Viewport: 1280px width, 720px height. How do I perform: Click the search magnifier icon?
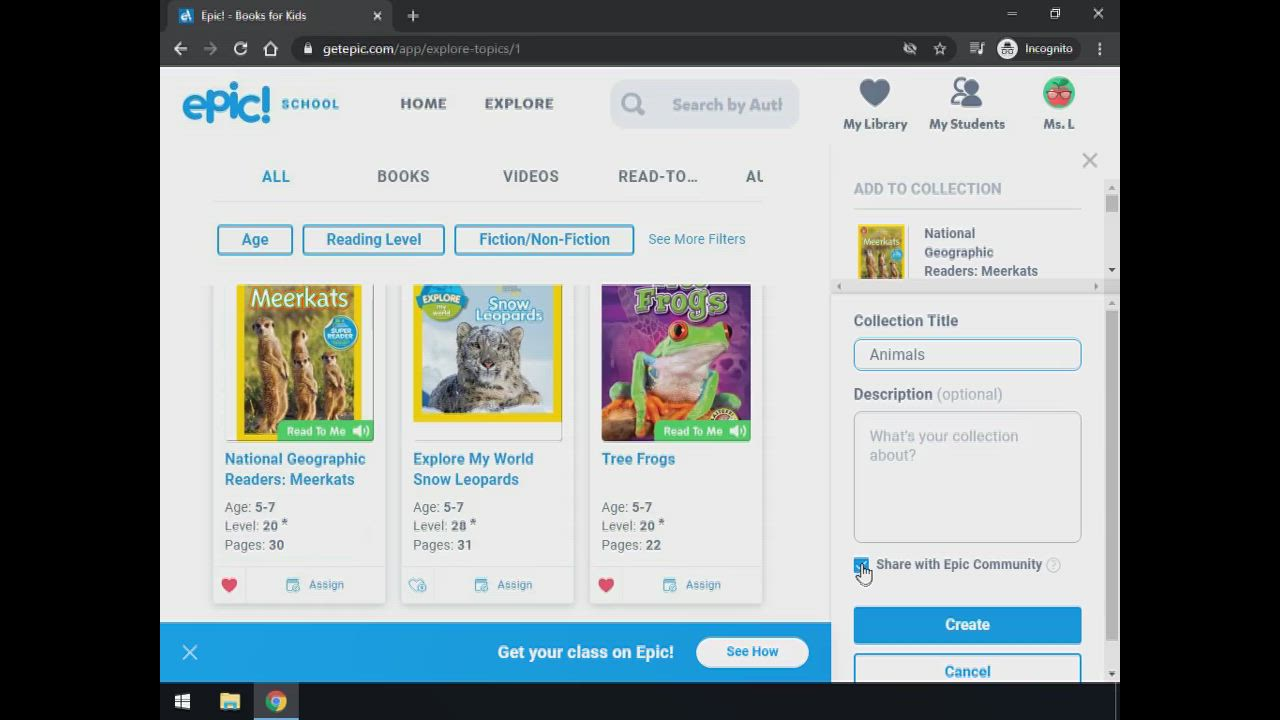633,104
